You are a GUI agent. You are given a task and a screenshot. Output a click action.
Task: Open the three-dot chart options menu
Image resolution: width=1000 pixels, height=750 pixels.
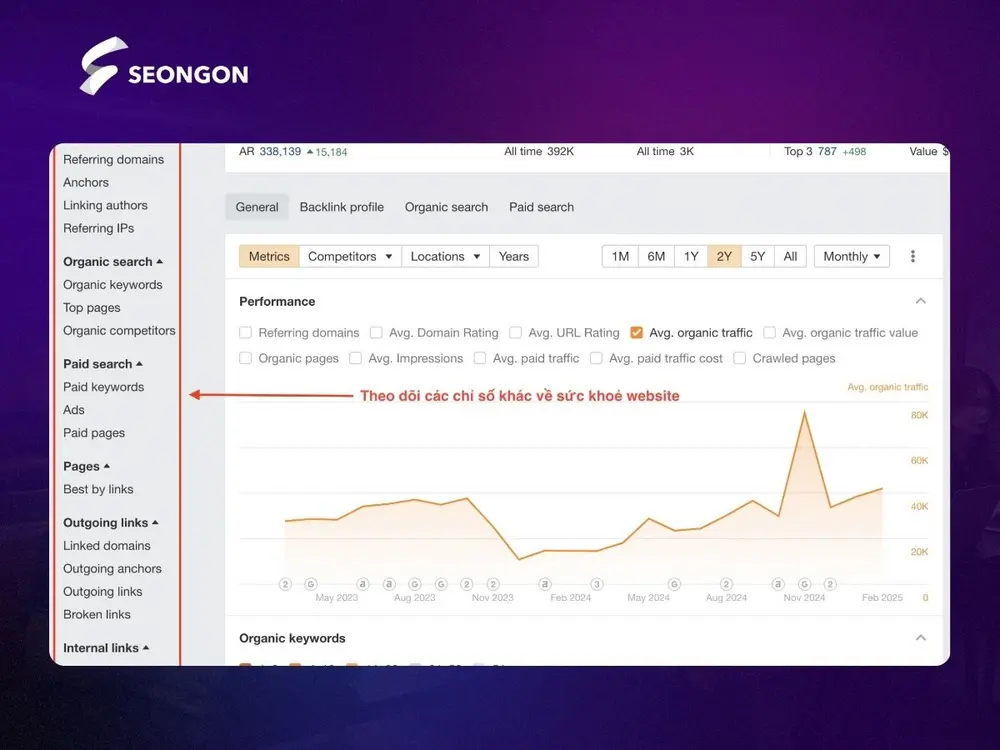click(x=913, y=256)
